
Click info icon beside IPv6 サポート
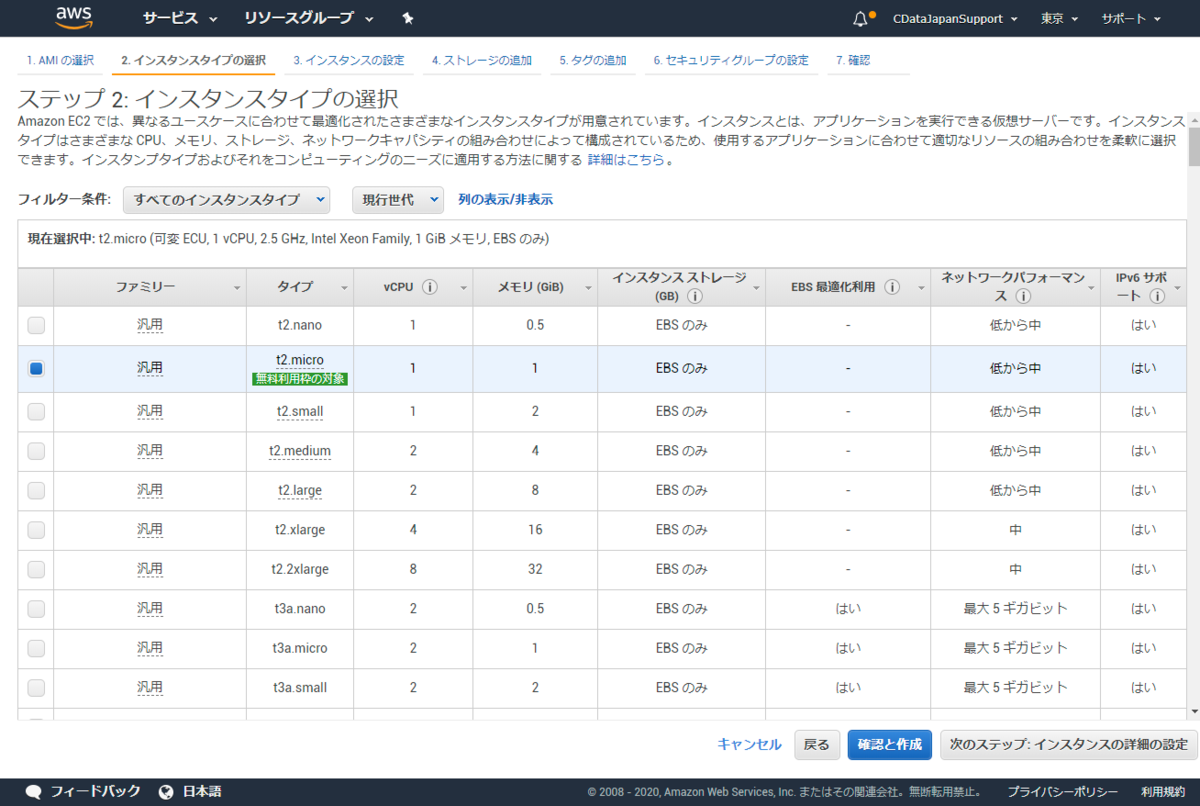[x=1157, y=296]
